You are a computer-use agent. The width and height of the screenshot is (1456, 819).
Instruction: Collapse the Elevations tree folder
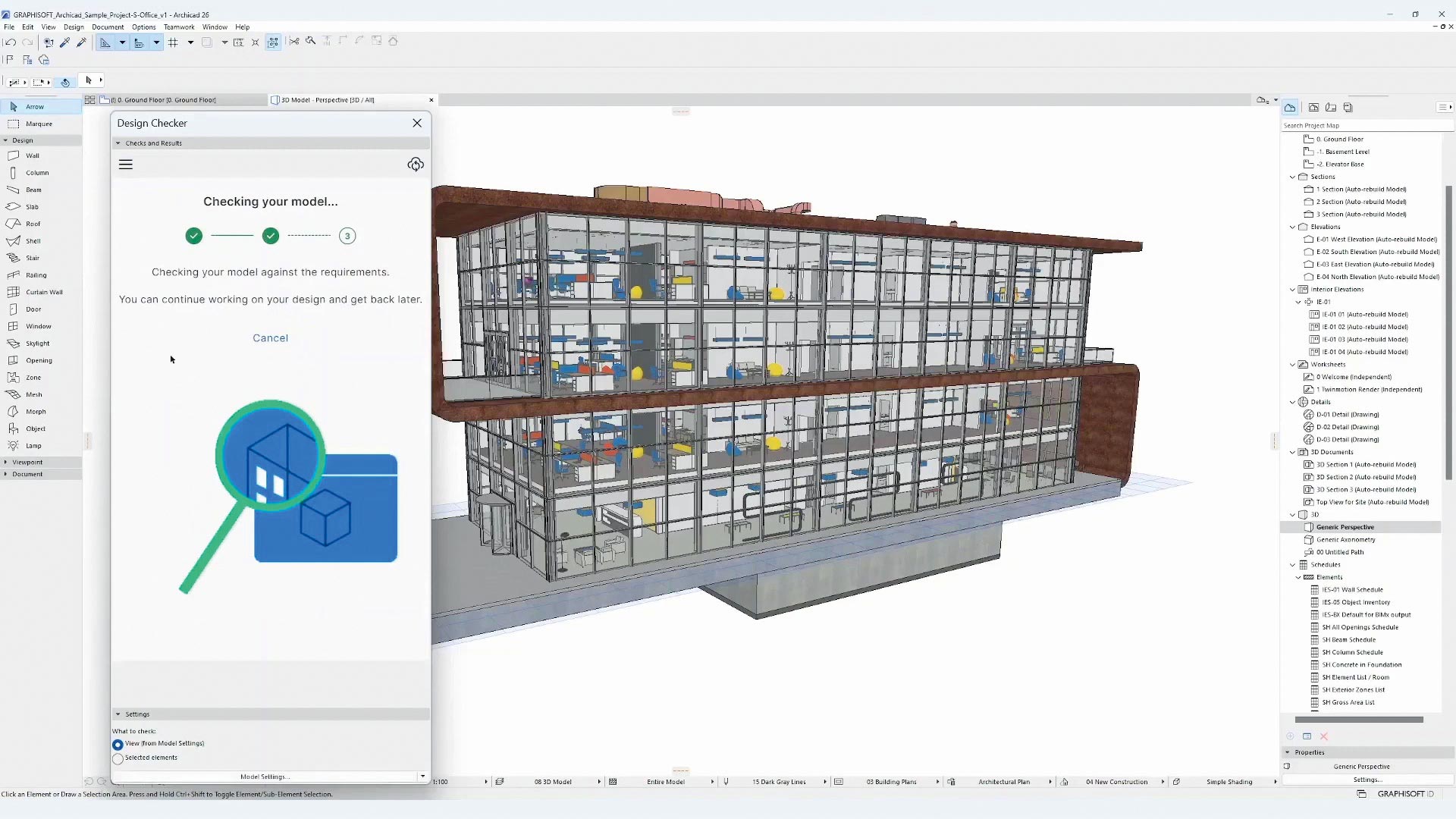point(1292,227)
